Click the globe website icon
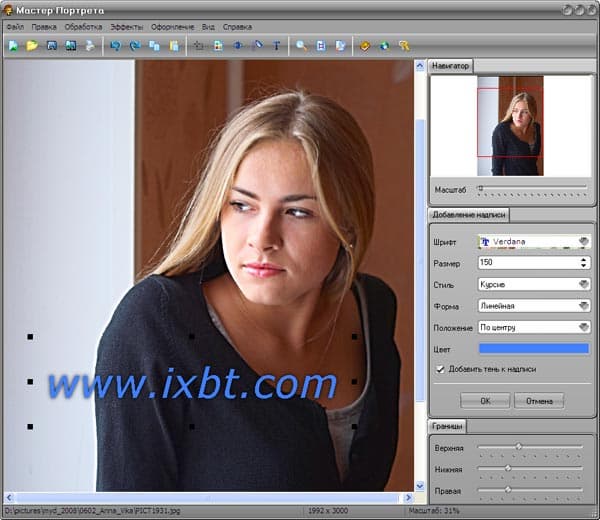 (385, 46)
